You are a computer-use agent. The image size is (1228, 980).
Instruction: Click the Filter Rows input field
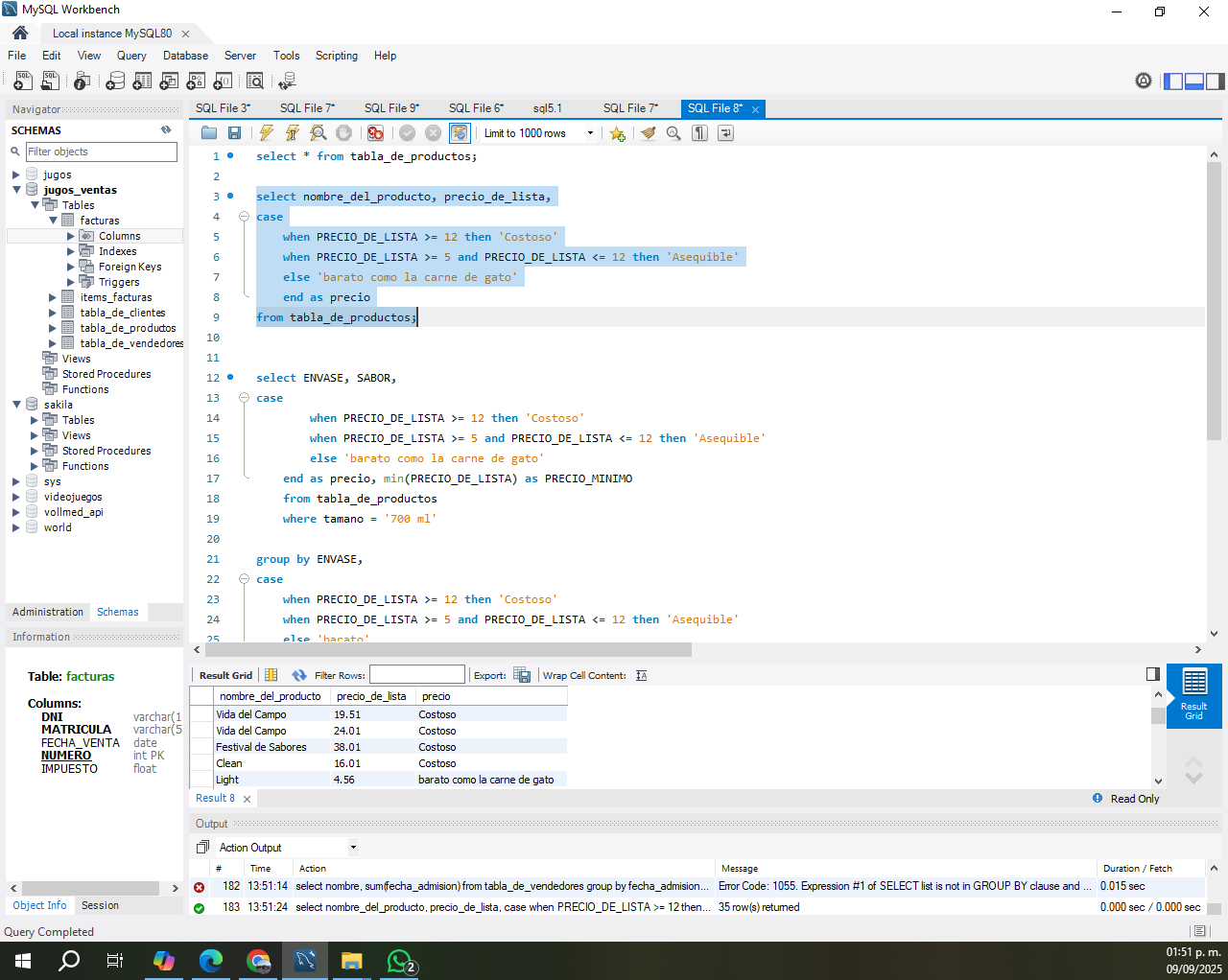[x=417, y=675]
